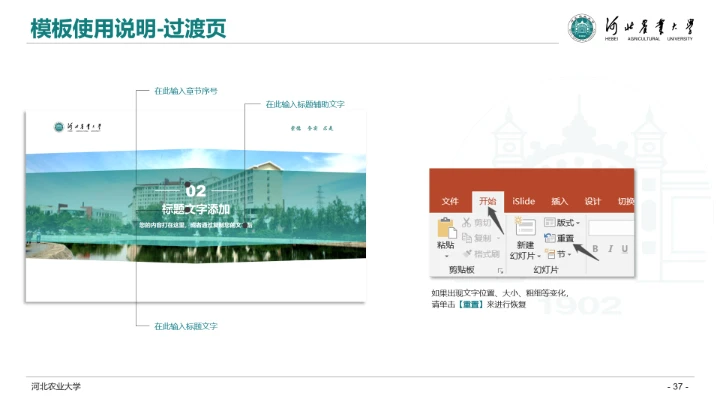This screenshot has height=405, width=720.
Task: Click the 剪切 (Cut) scissors icon
Action: pyautogui.click(x=467, y=223)
